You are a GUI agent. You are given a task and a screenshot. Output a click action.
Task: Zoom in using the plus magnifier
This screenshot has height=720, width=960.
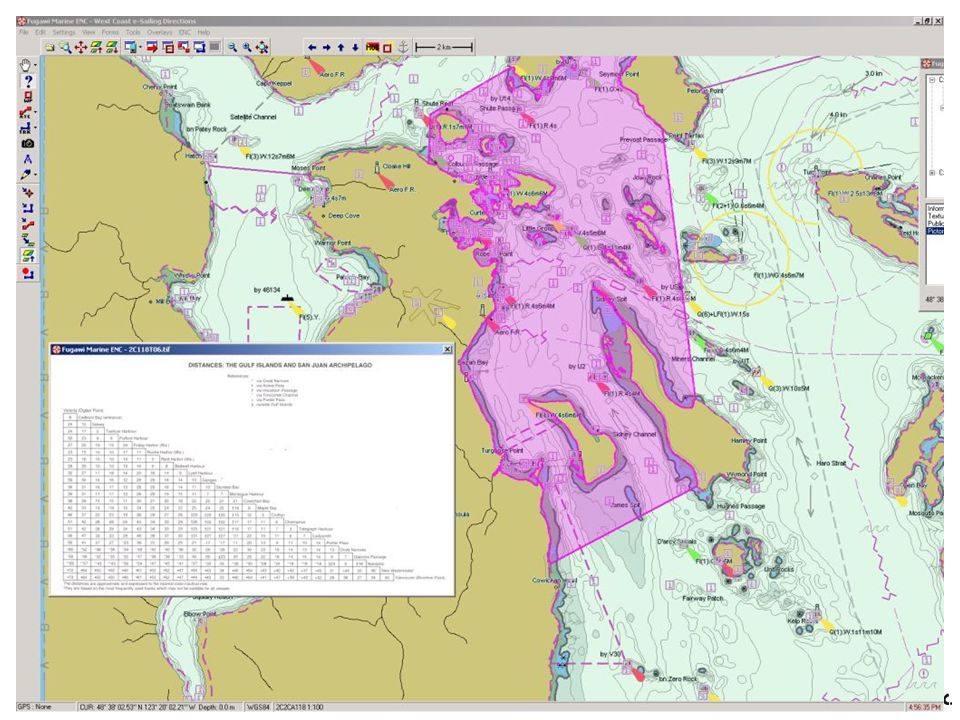click(247, 47)
